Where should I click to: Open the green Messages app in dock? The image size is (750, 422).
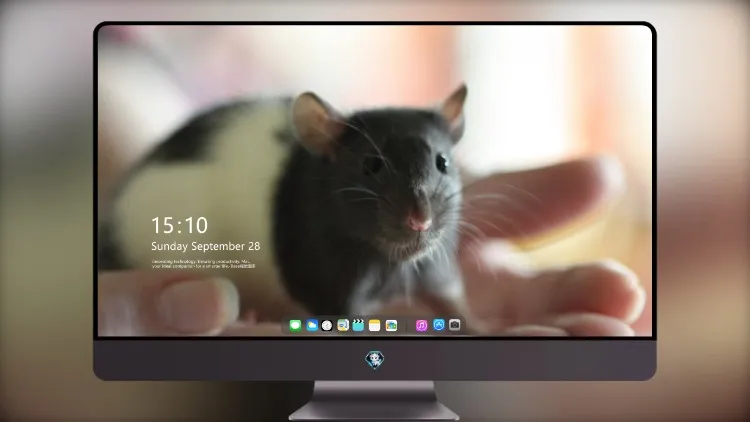pyautogui.click(x=295, y=325)
